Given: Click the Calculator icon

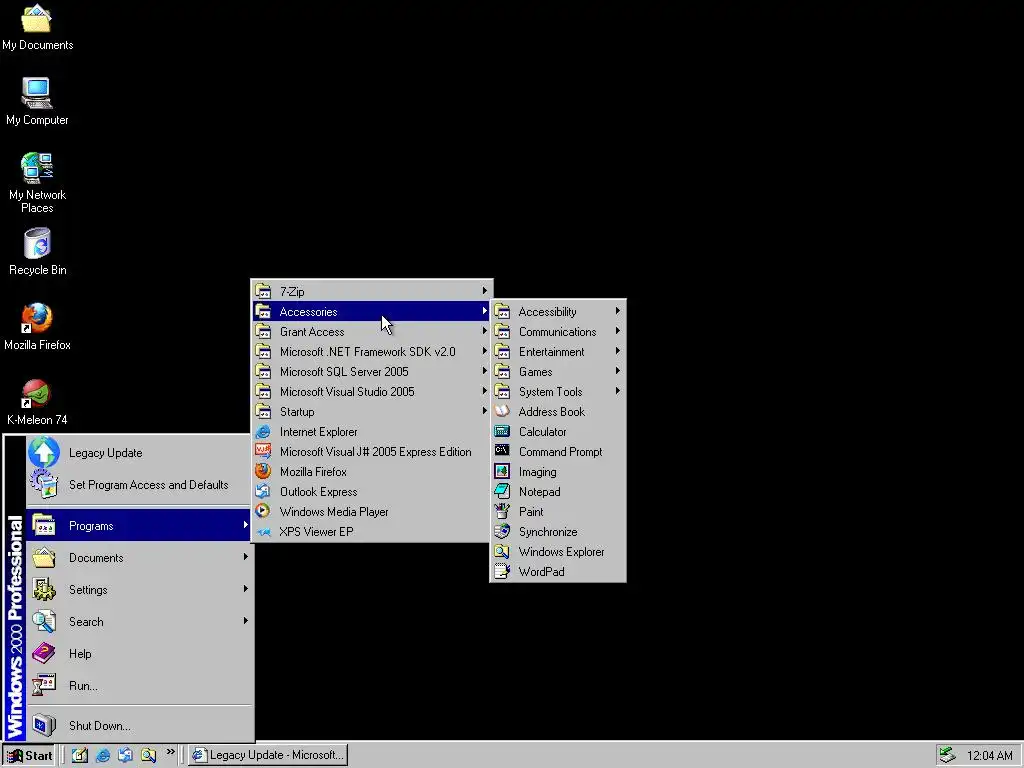Looking at the screenshot, I should coord(502,432).
